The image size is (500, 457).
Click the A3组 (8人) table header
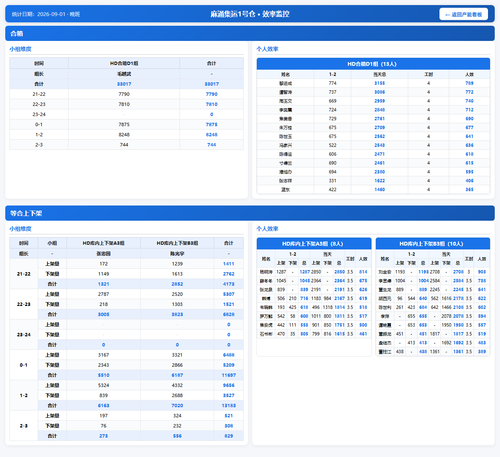(314, 244)
